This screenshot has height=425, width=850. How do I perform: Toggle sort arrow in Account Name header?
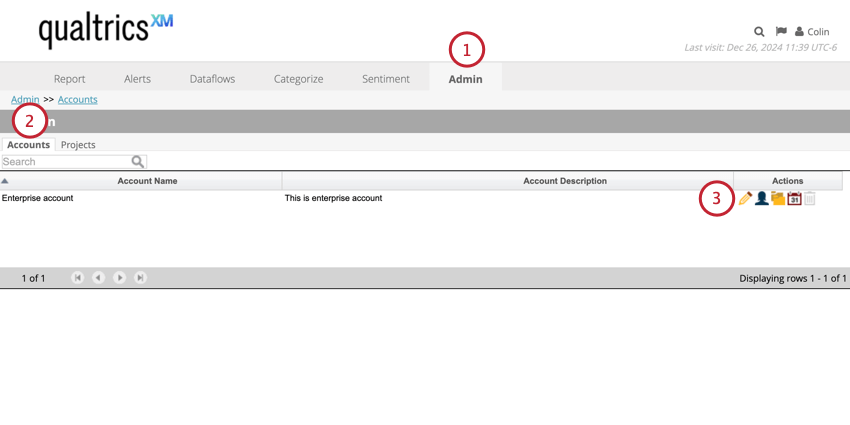point(5,181)
